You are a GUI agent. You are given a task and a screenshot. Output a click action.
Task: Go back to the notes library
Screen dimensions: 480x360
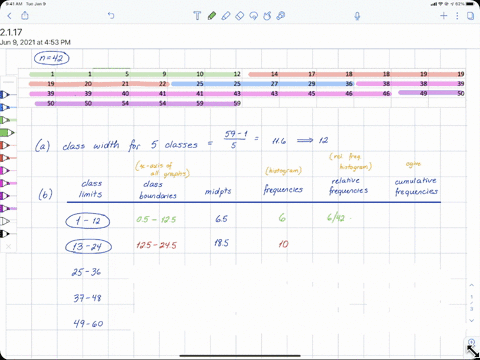click(9, 16)
